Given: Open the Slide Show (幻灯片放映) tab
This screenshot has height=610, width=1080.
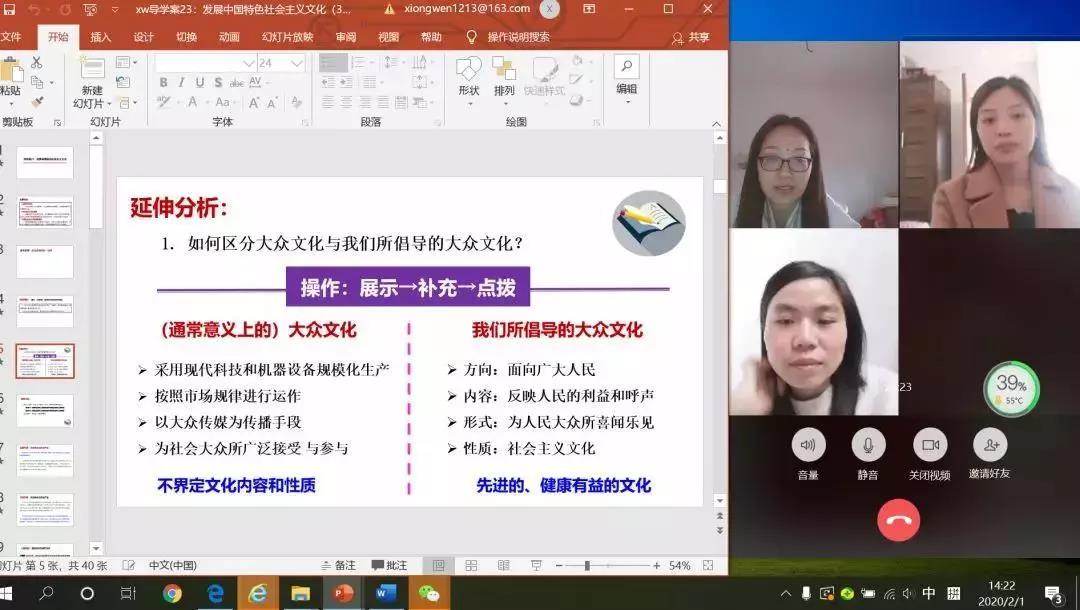Looking at the screenshot, I should (x=287, y=37).
